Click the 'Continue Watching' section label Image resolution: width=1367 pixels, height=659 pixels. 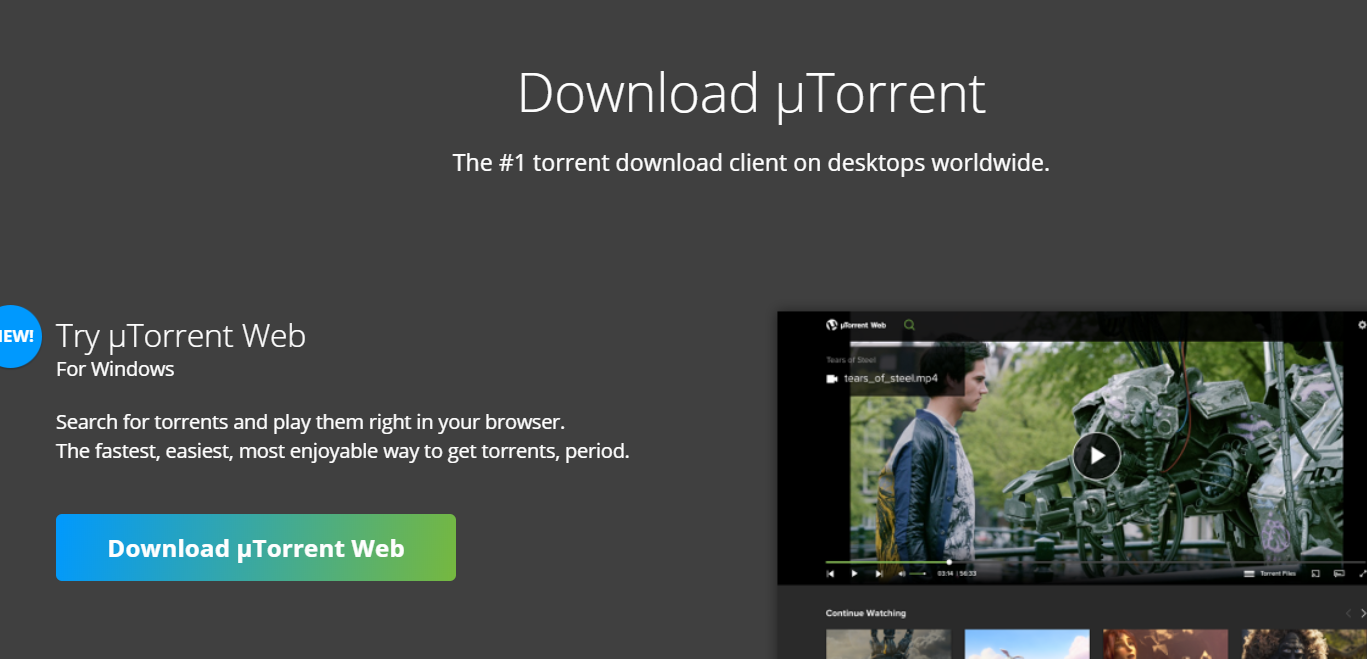click(866, 613)
